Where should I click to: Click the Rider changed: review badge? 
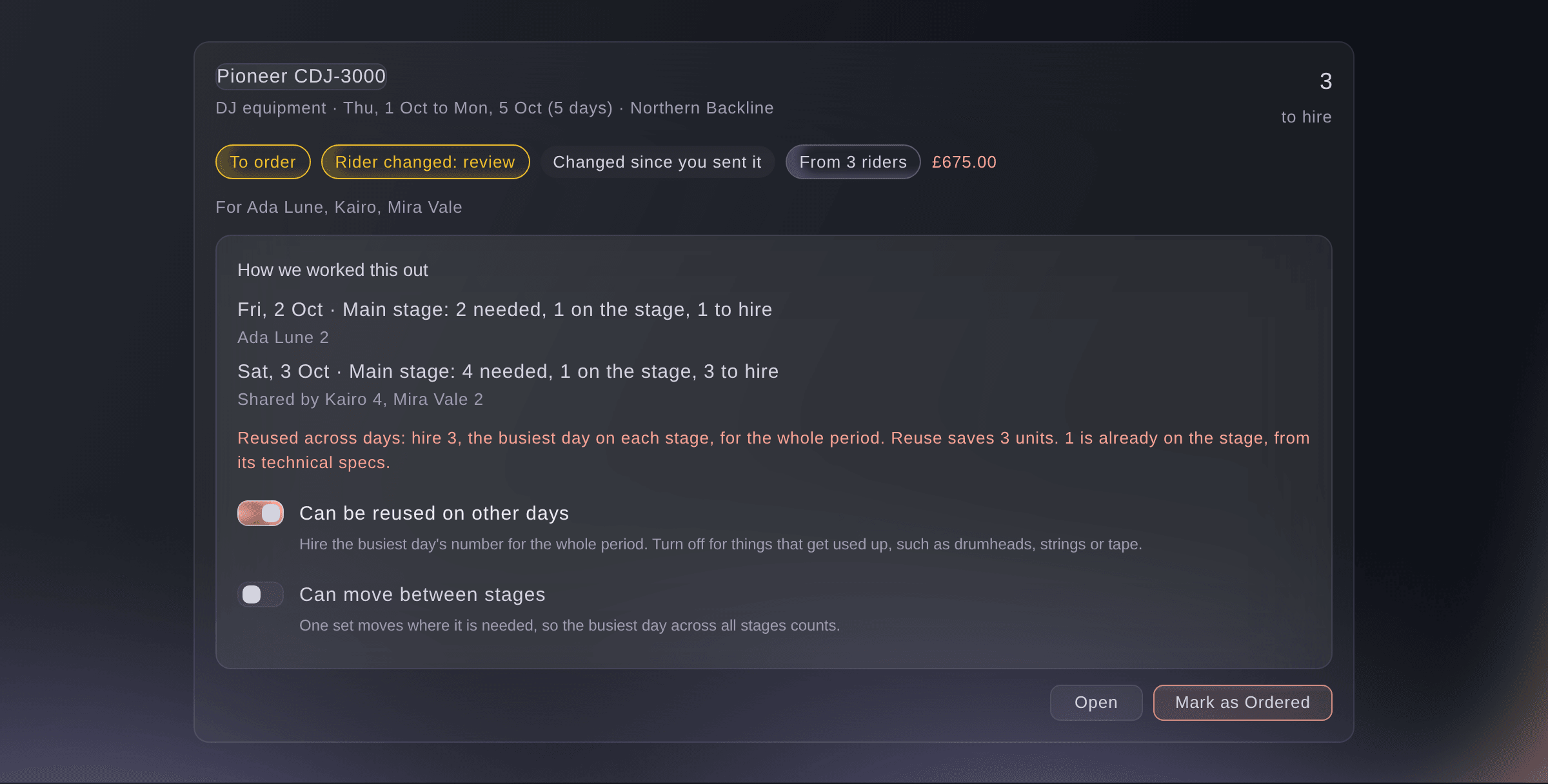click(x=425, y=162)
